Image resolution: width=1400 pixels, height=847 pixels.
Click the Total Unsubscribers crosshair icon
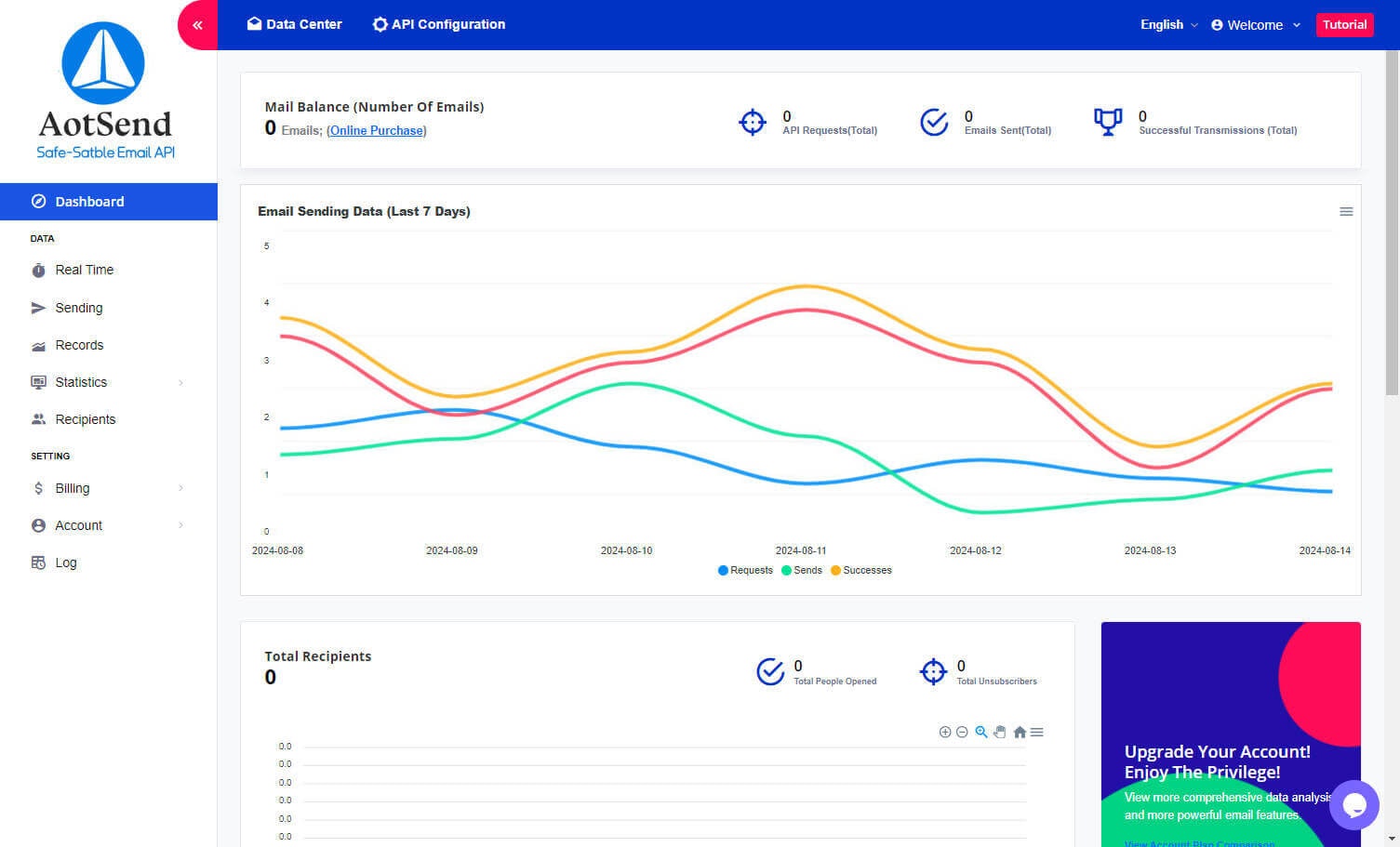[x=933, y=671]
